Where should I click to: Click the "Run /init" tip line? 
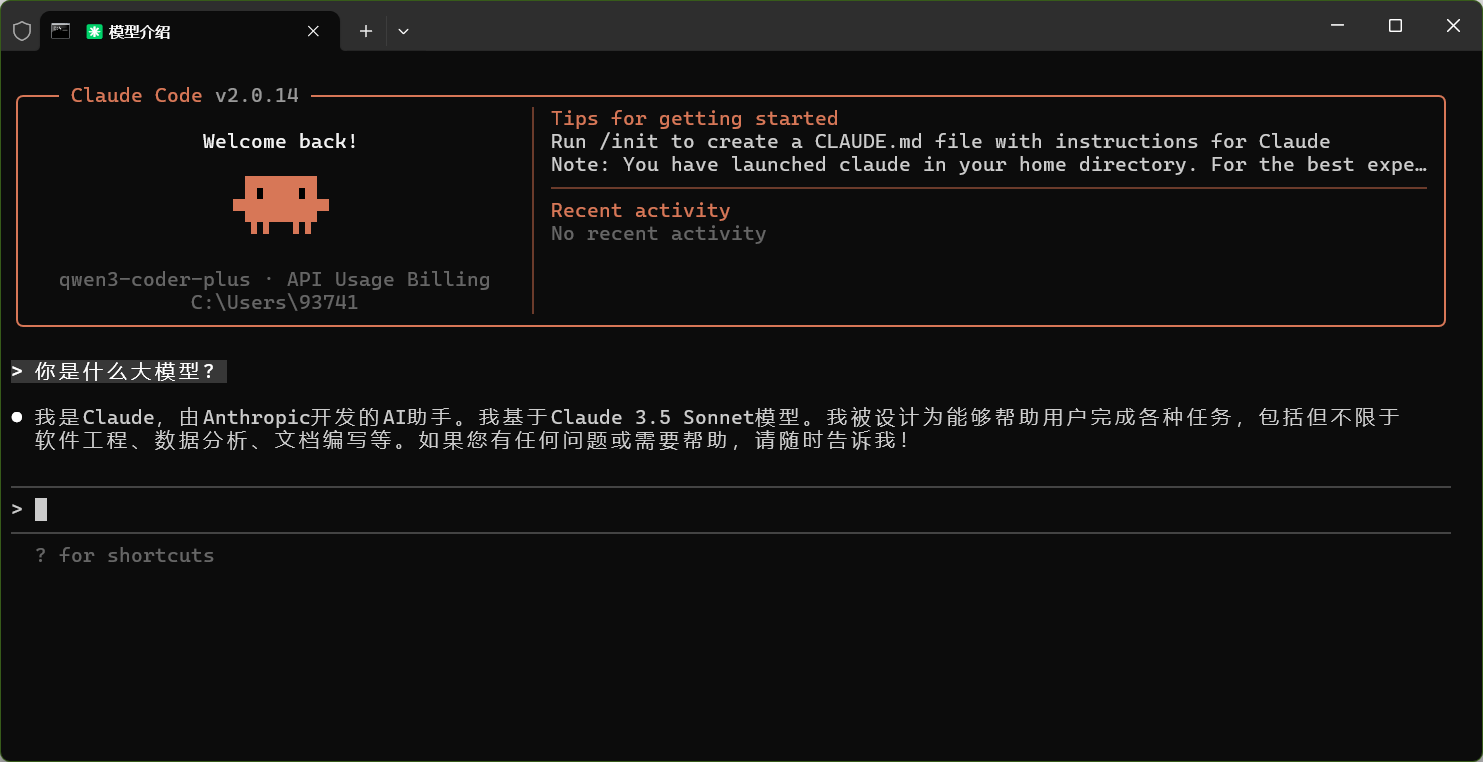point(940,141)
